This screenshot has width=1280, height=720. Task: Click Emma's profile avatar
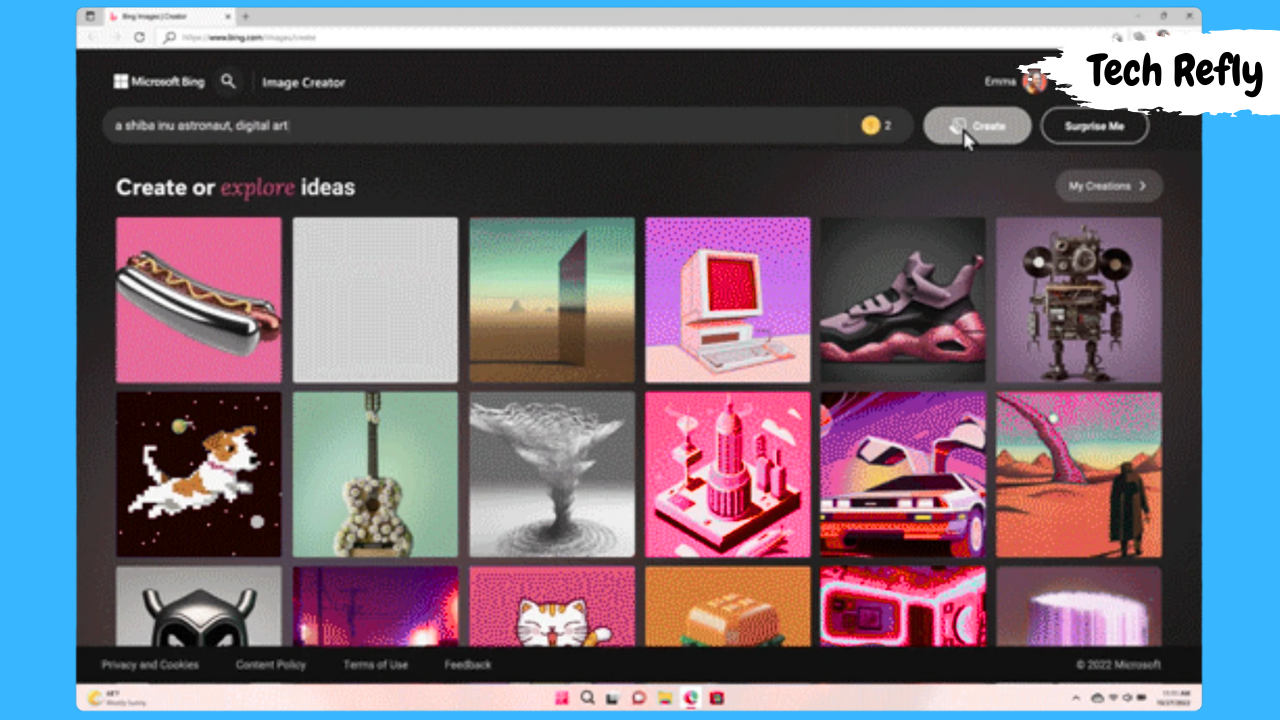[x=1036, y=81]
